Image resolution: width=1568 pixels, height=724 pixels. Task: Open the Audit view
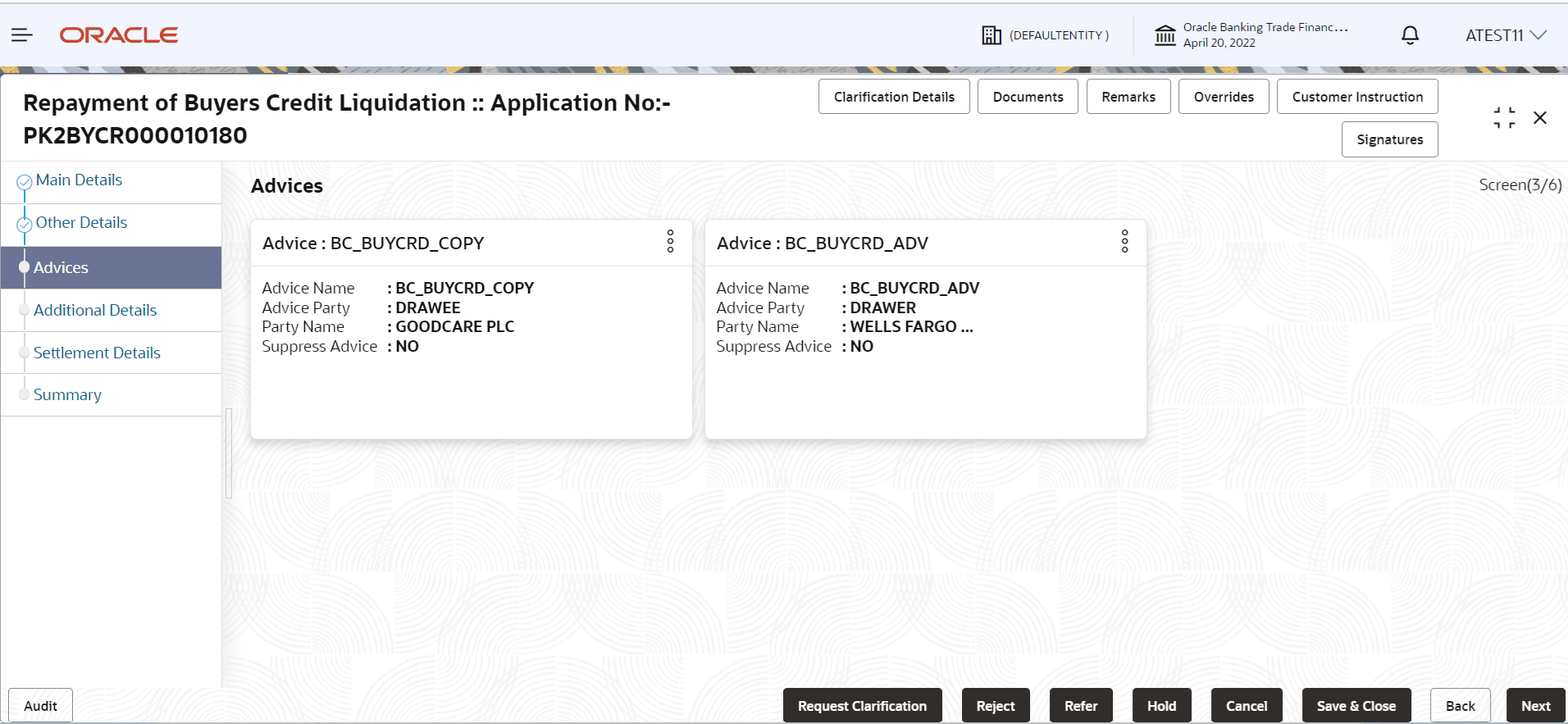(40, 706)
